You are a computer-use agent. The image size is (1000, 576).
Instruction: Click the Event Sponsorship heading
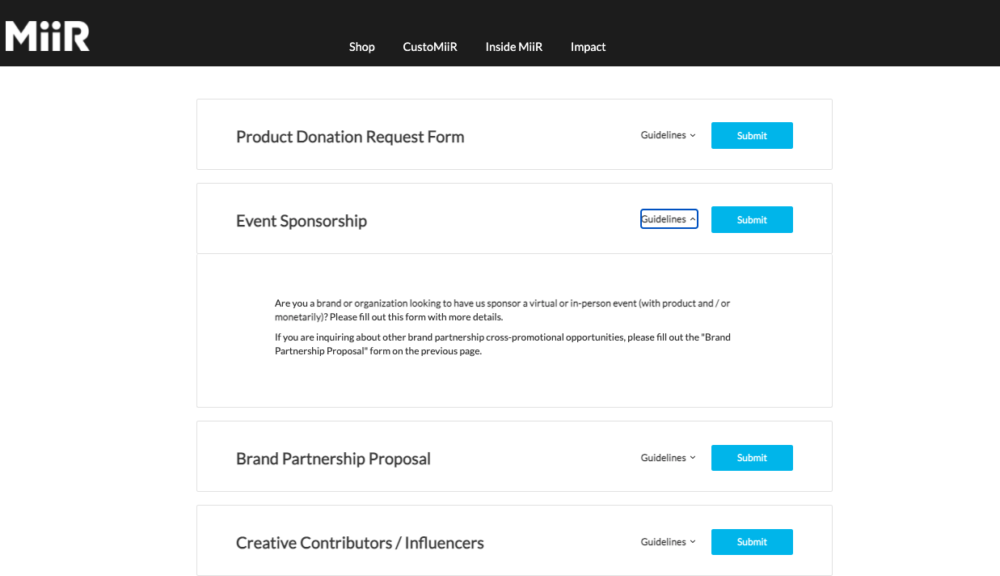point(301,221)
